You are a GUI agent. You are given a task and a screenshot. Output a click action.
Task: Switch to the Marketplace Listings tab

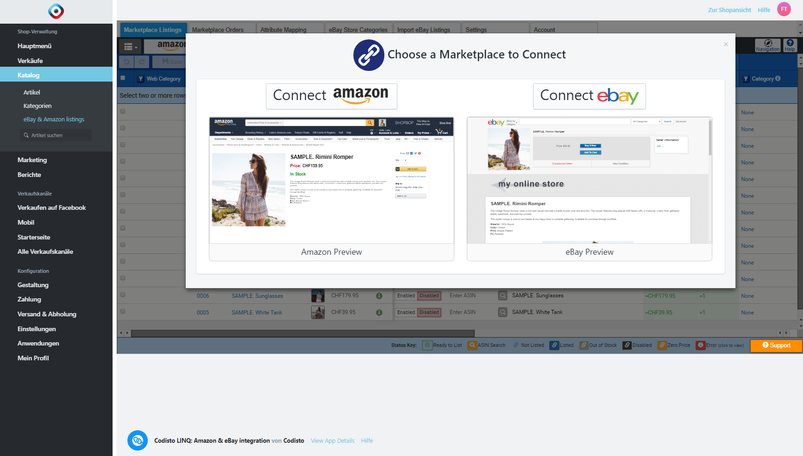152,30
